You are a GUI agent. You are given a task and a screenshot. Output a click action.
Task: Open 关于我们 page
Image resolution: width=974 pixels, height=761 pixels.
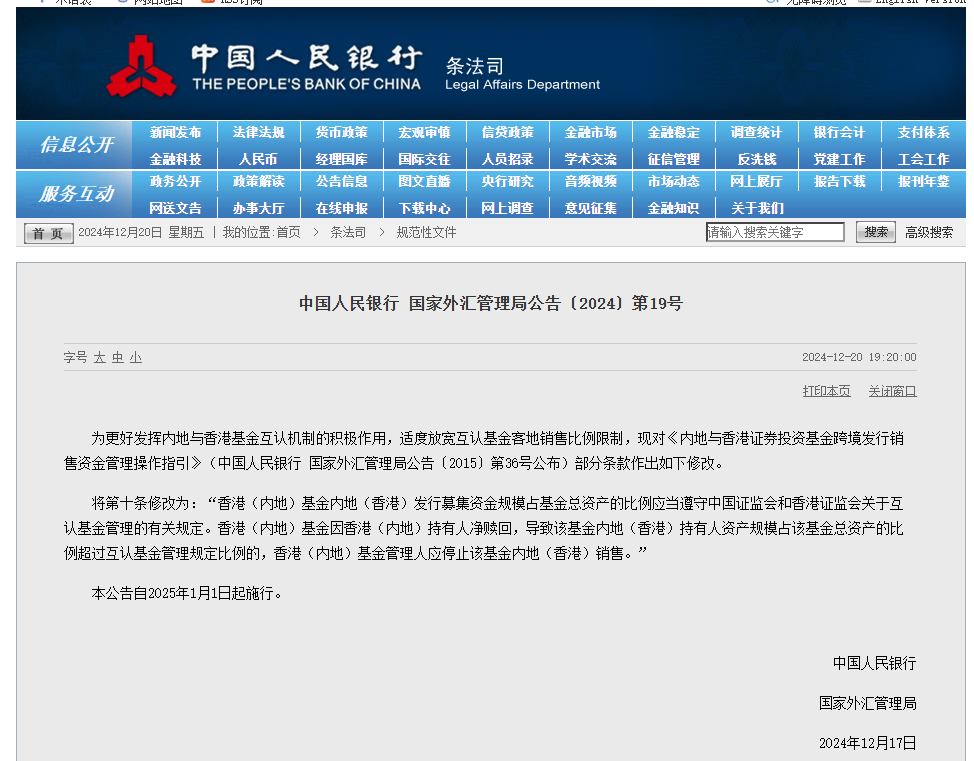click(756, 208)
